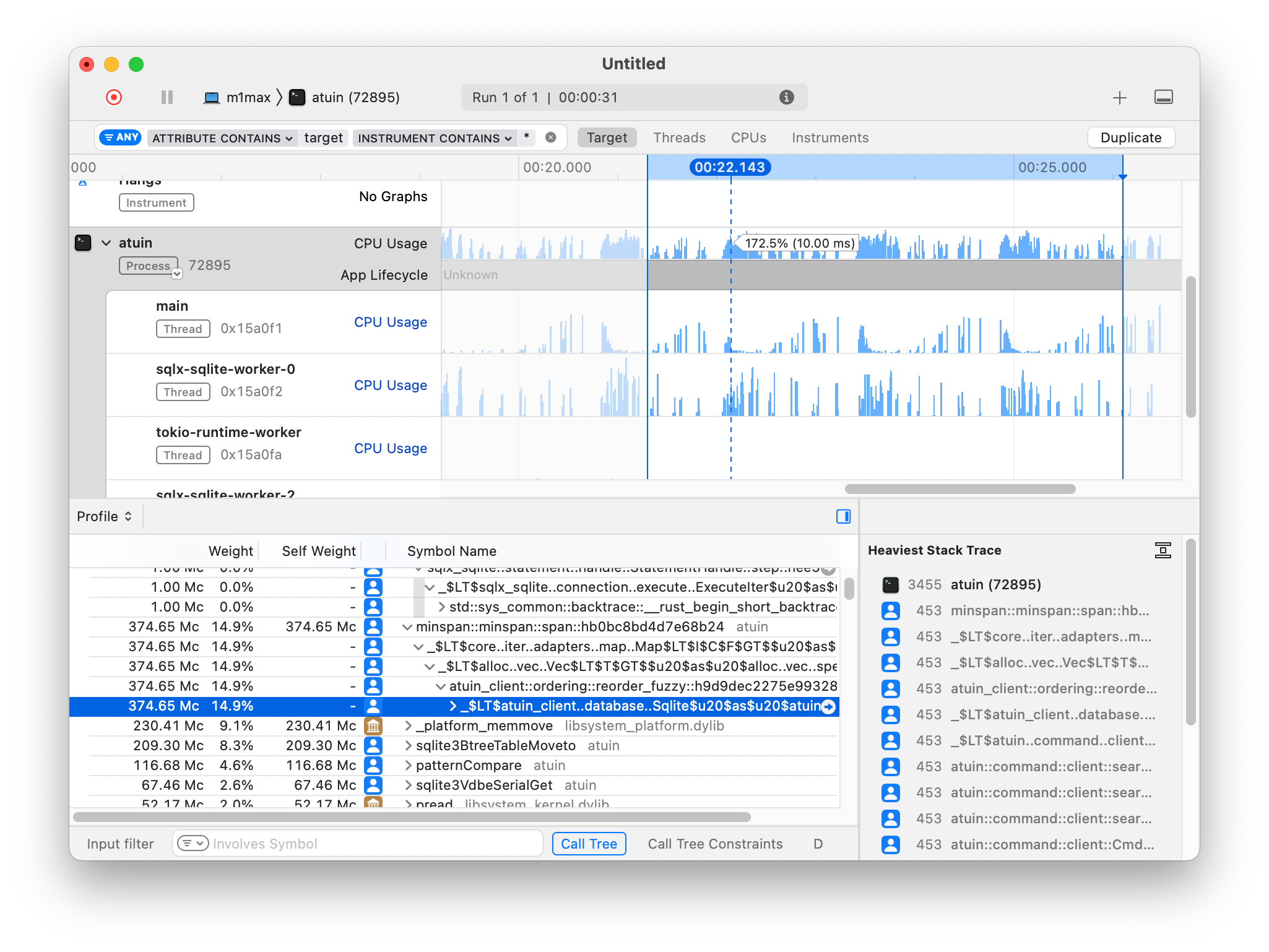Toggle the bottom detail pane

pos(1163,97)
